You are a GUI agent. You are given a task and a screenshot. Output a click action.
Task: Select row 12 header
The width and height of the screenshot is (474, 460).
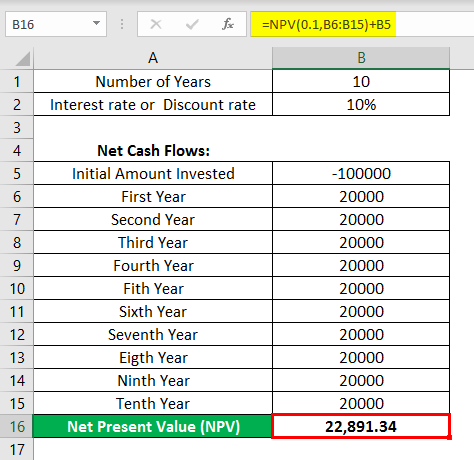tap(17, 334)
